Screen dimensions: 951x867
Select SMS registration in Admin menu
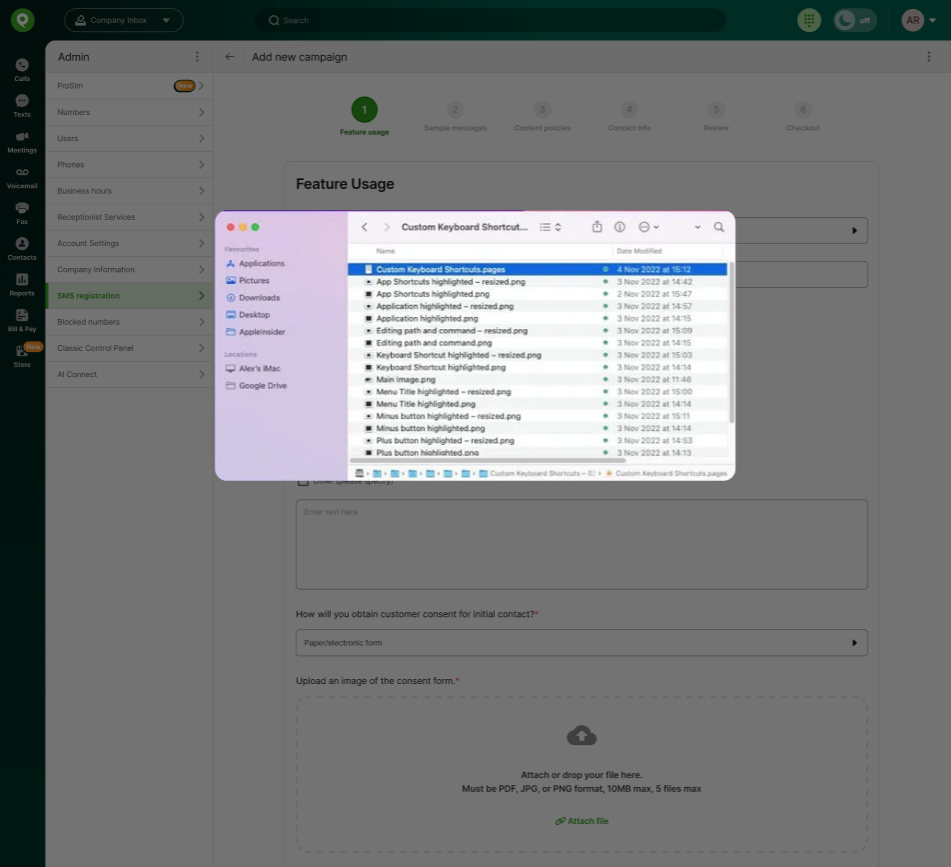coord(129,296)
